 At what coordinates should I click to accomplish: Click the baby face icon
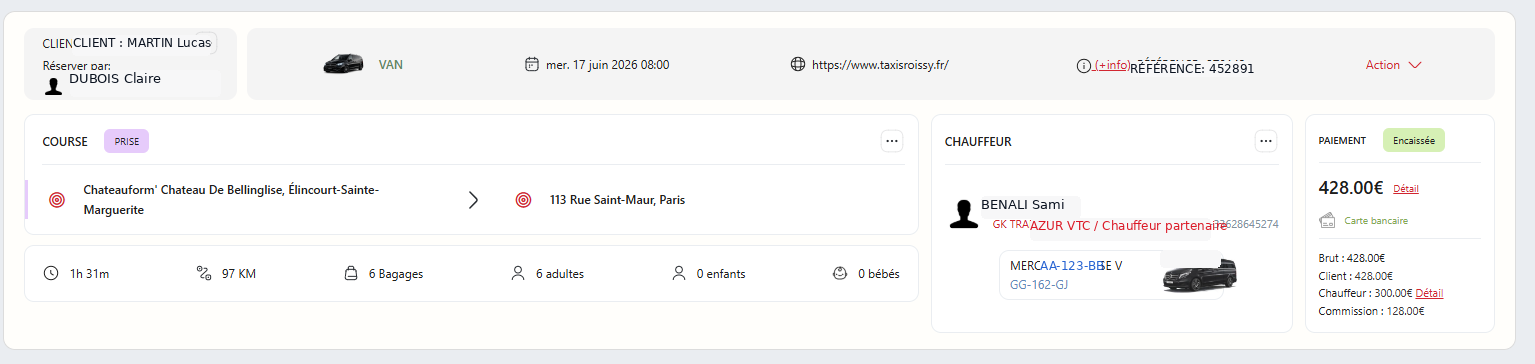click(x=840, y=273)
